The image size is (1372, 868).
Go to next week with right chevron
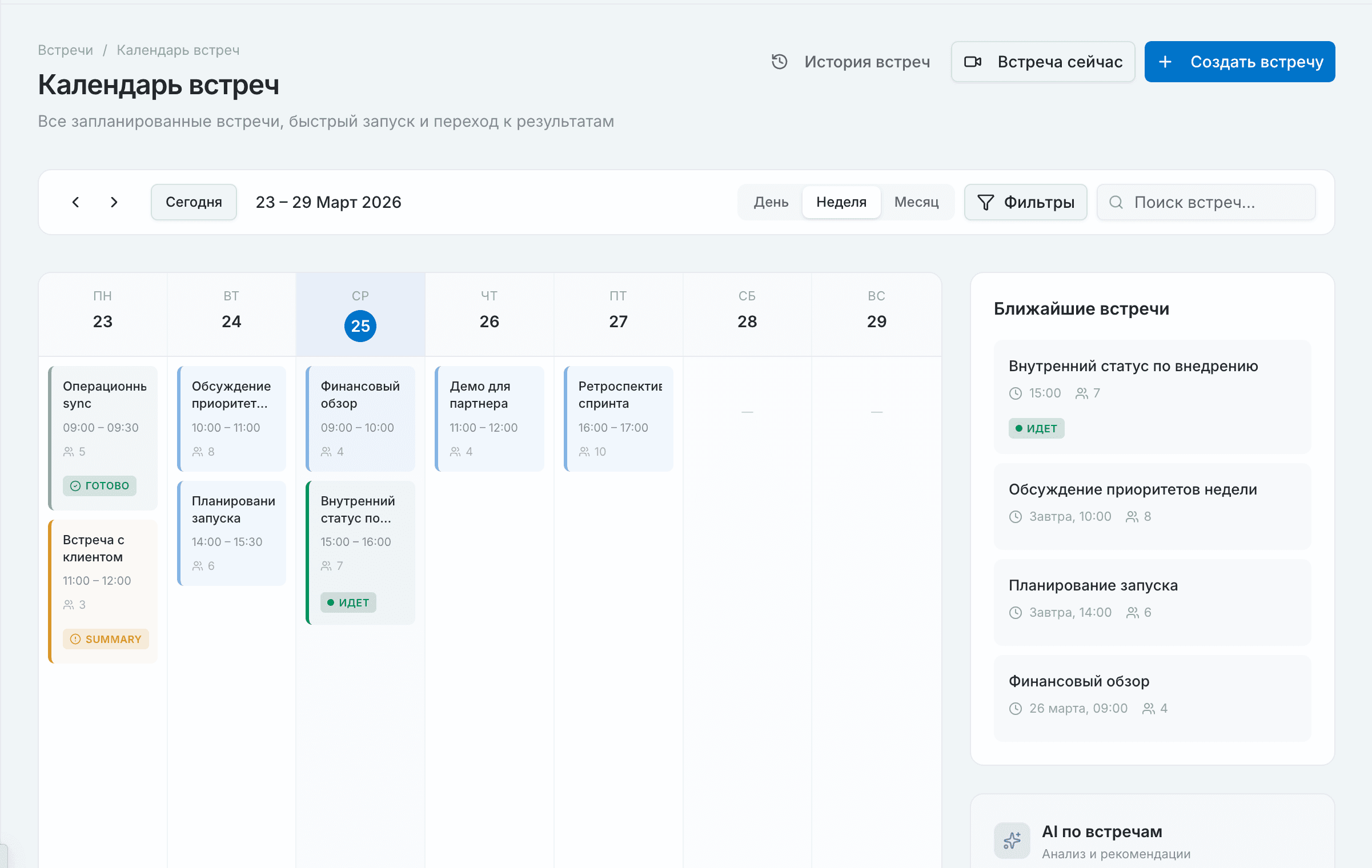[114, 202]
